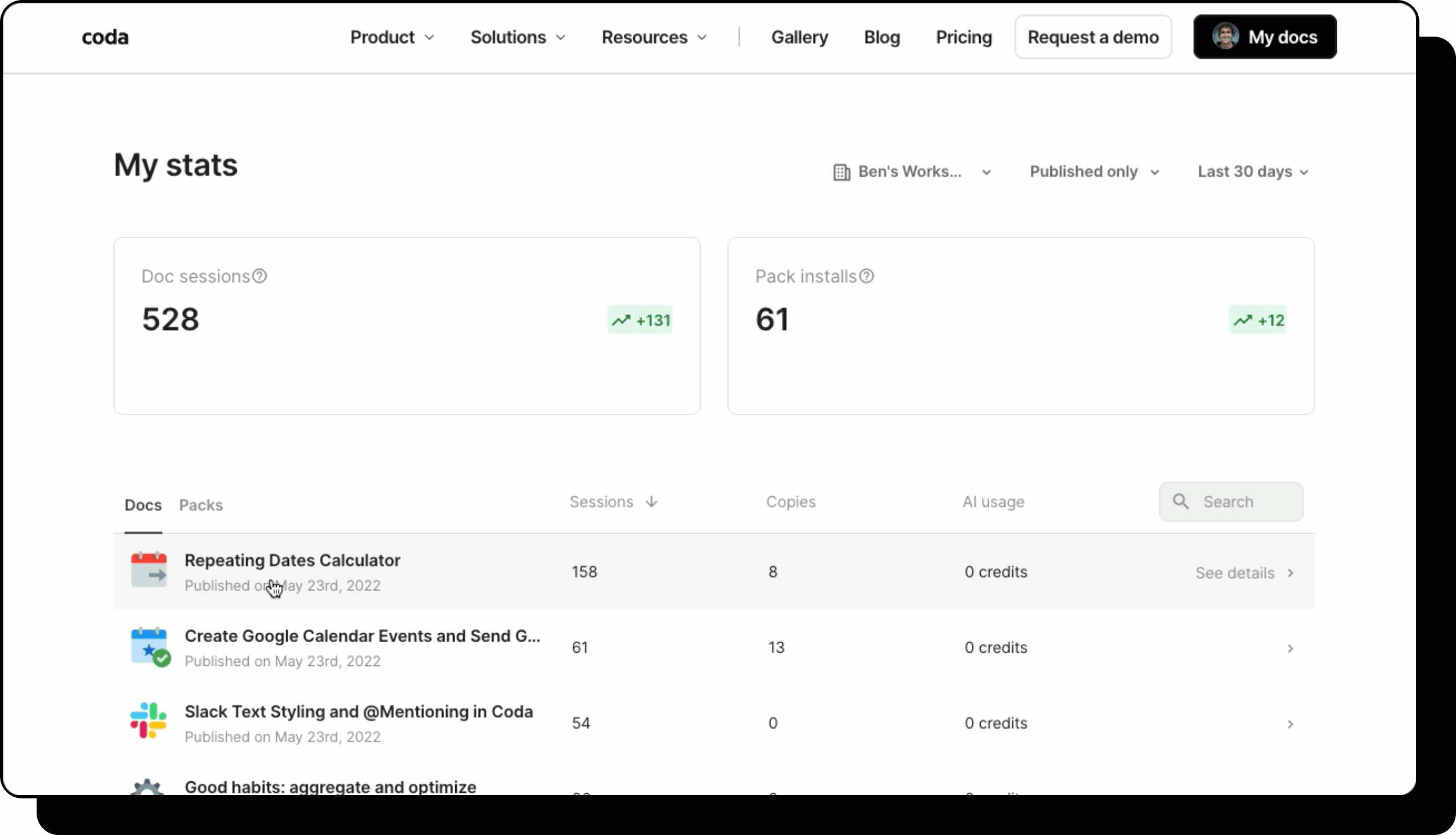Switch to the Packs tab
This screenshot has height=835, width=1456.
click(x=201, y=505)
